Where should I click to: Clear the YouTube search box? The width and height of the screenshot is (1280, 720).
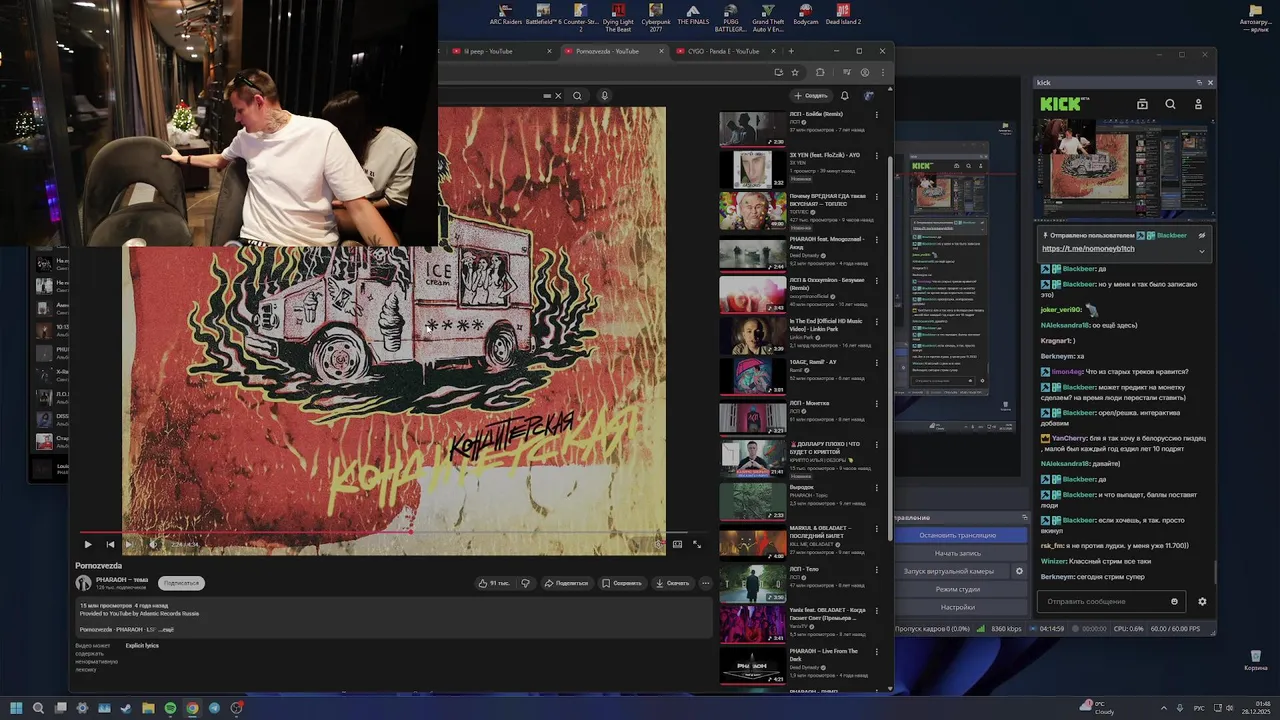pos(558,96)
